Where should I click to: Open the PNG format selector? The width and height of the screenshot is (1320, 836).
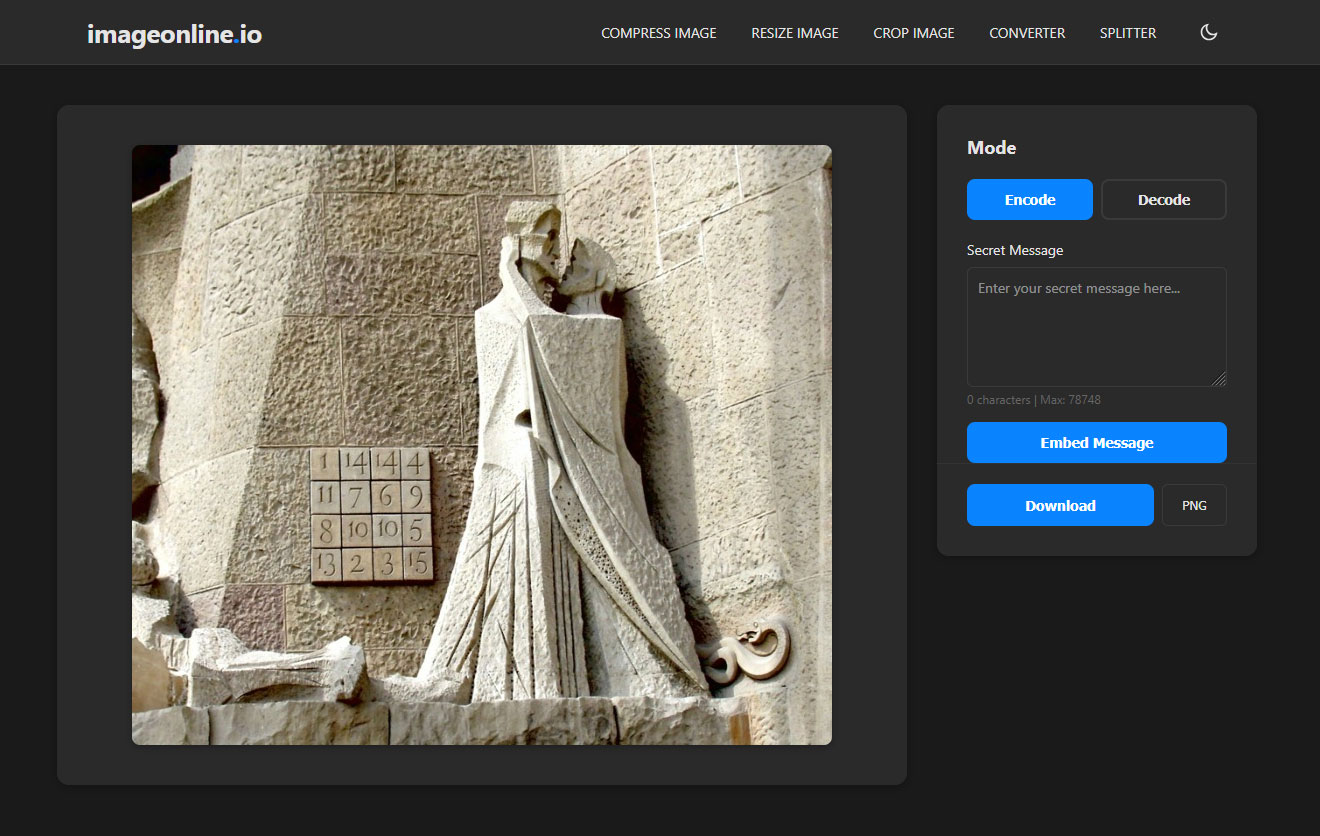tap(1194, 506)
